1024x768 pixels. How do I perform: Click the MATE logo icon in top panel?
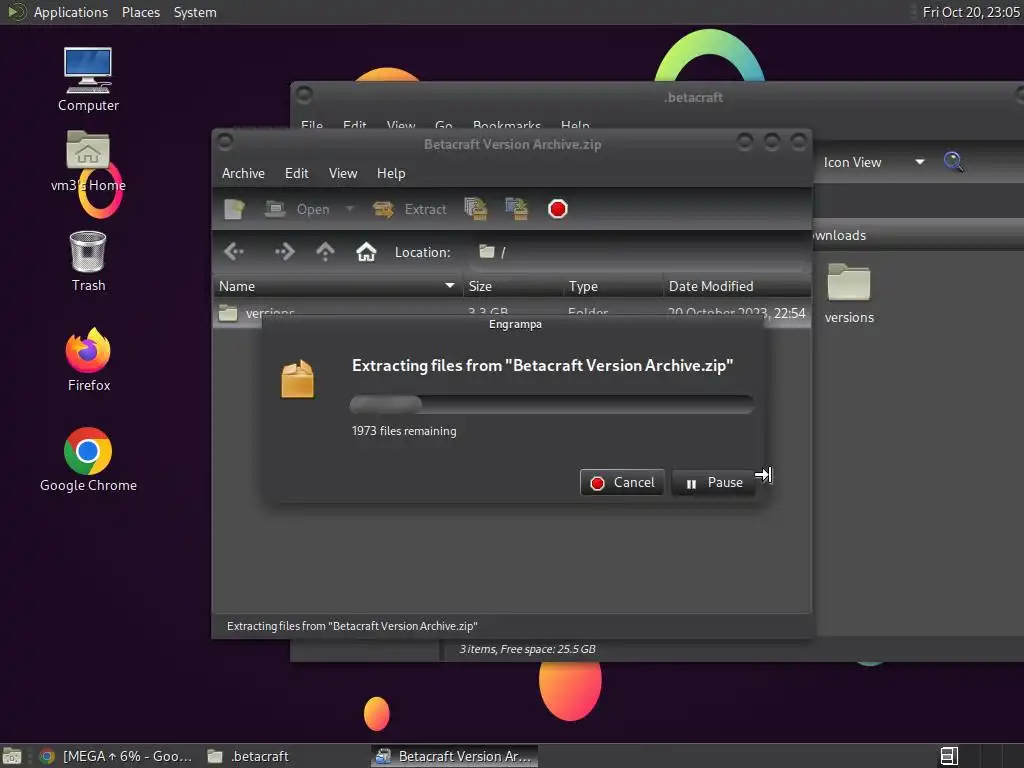pos(16,12)
